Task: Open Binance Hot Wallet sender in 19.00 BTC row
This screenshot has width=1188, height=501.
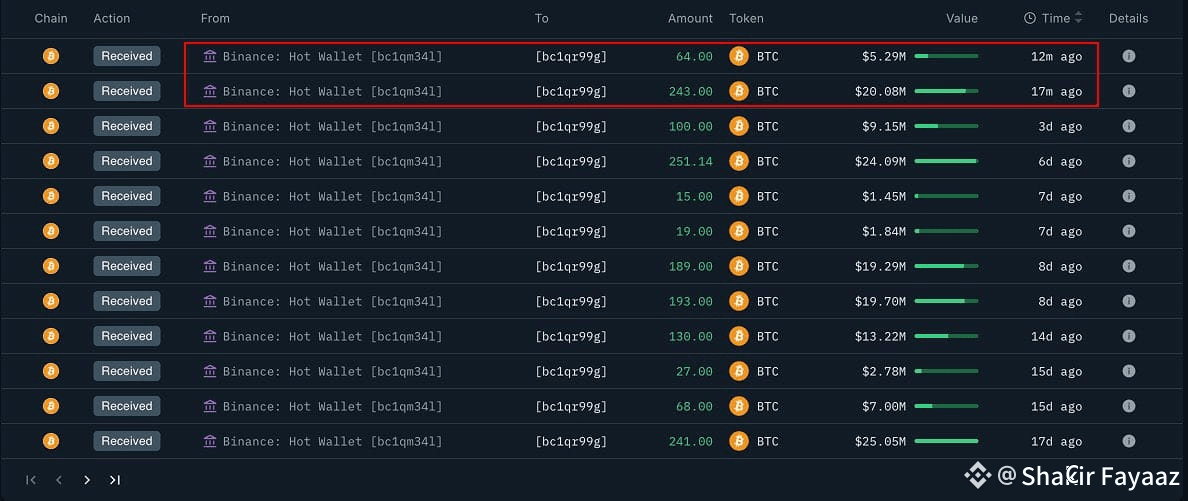Action: pyautogui.click(x=332, y=231)
